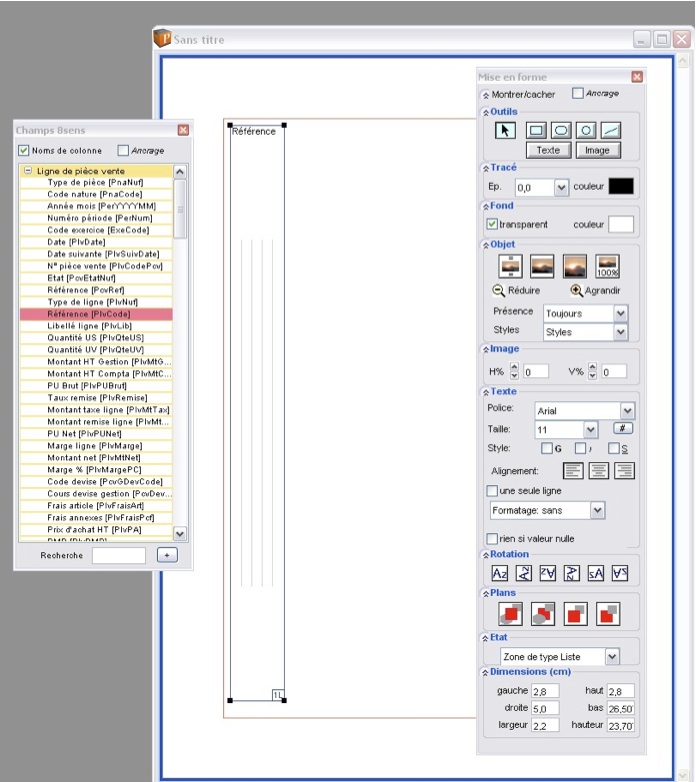Open the Taille font size dropdown
This screenshot has height=782, width=696.
(590, 429)
